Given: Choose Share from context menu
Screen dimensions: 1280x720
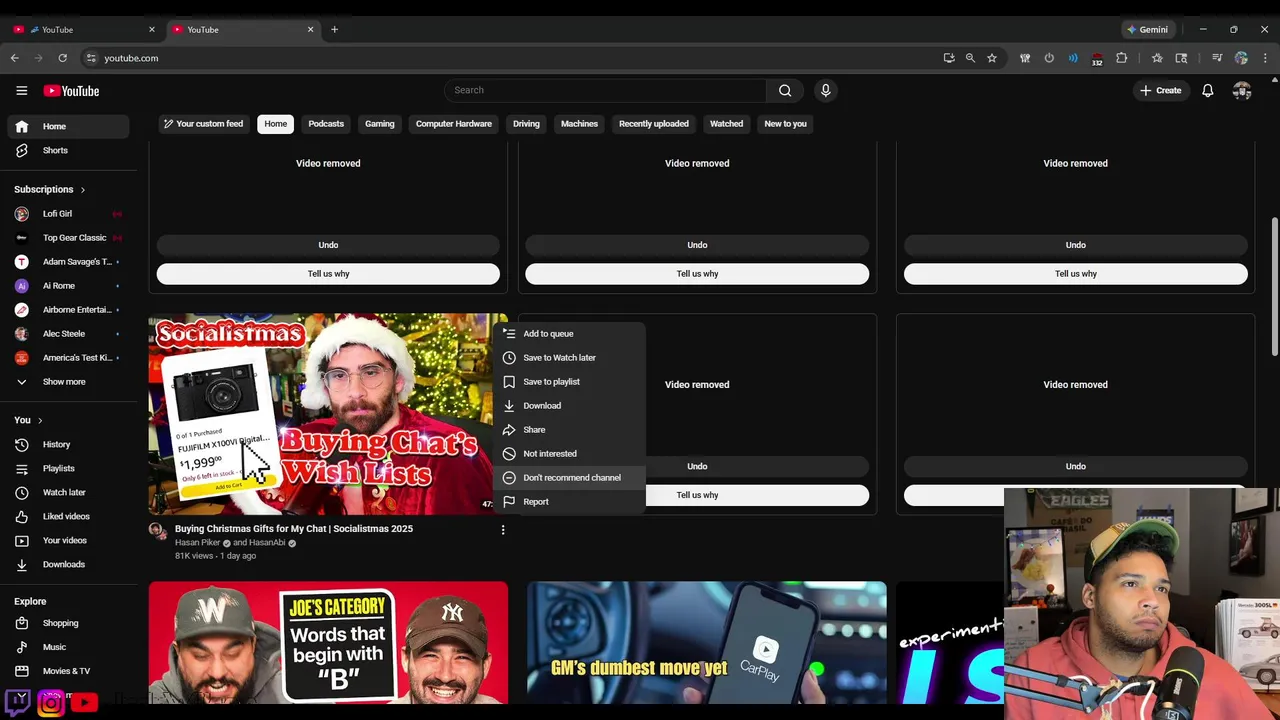Looking at the screenshot, I should [569, 430].
